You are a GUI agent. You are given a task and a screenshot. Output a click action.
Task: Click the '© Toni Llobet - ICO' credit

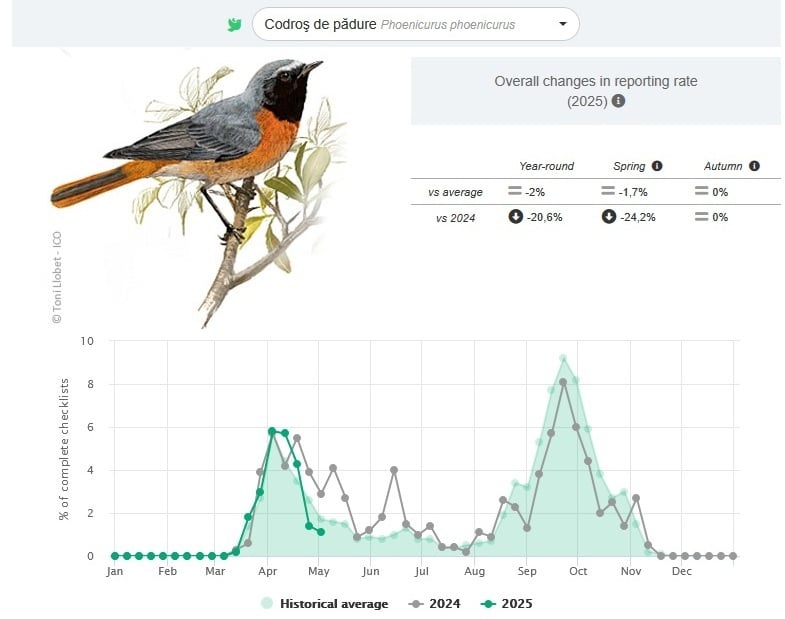pos(57,277)
